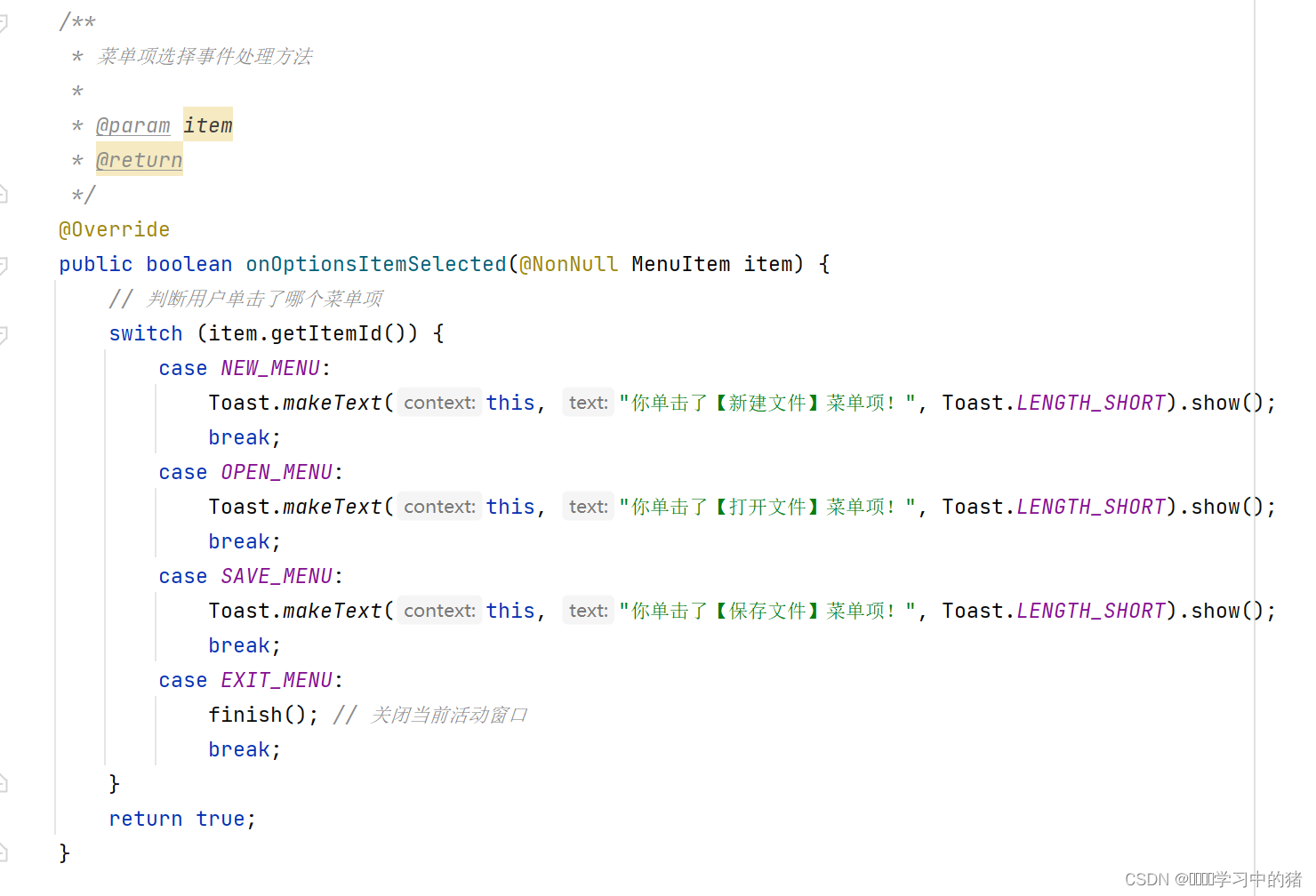
Task: Click the context: hint in NEW_MENU toast
Action: 439,403
